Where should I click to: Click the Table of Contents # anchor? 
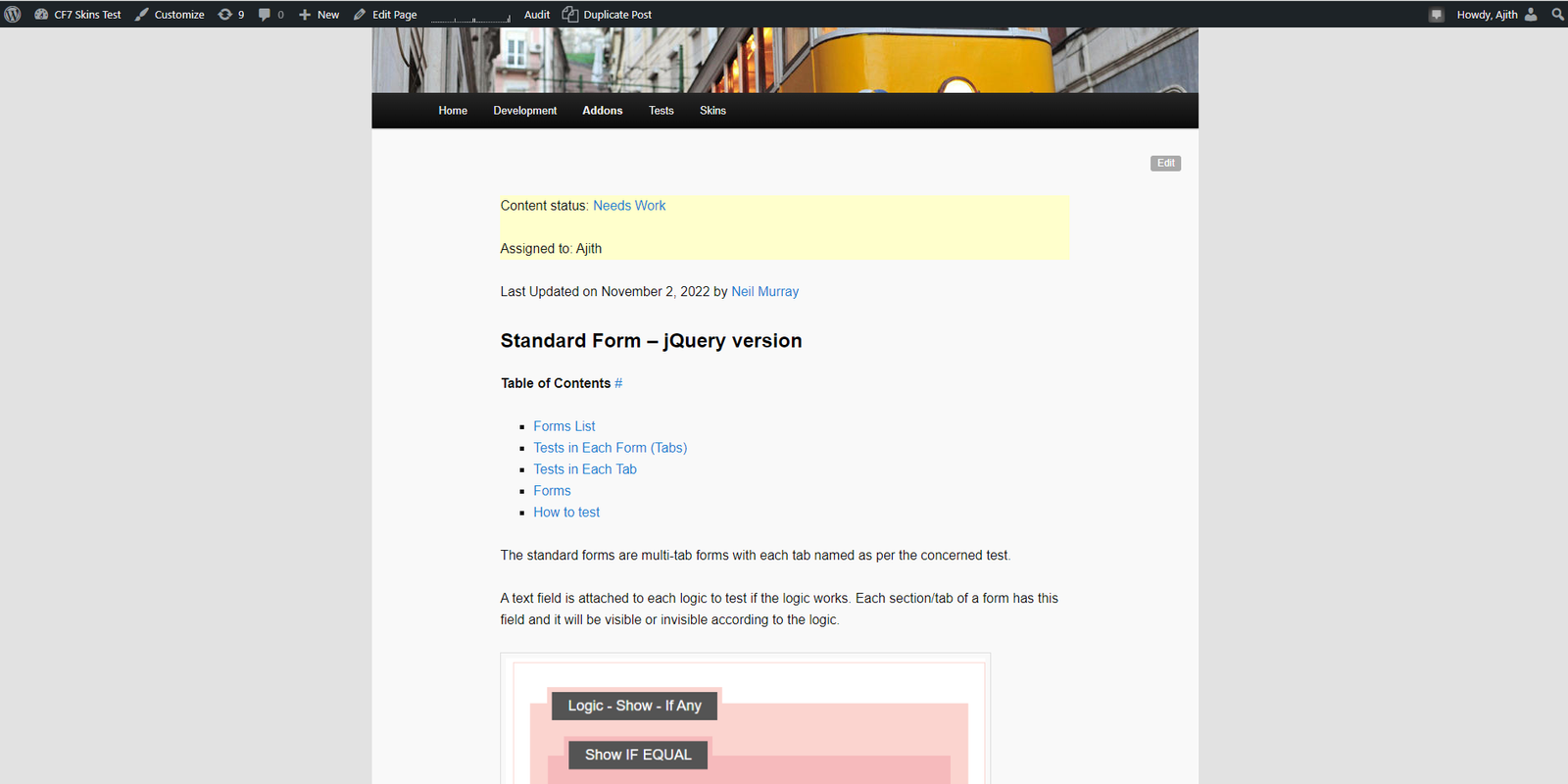pyautogui.click(x=618, y=383)
